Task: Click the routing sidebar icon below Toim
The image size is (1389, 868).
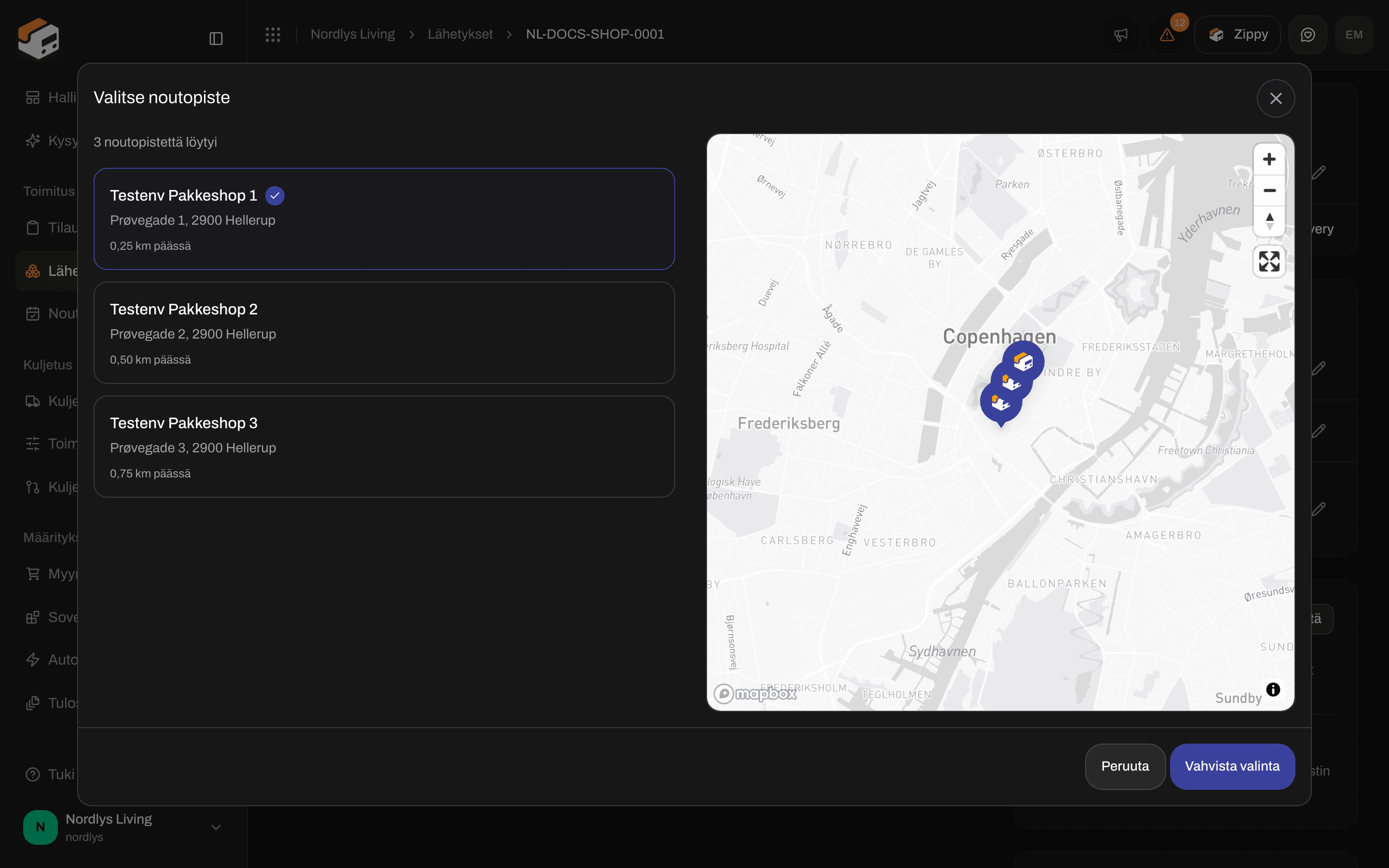Action: (x=33, y=487)
